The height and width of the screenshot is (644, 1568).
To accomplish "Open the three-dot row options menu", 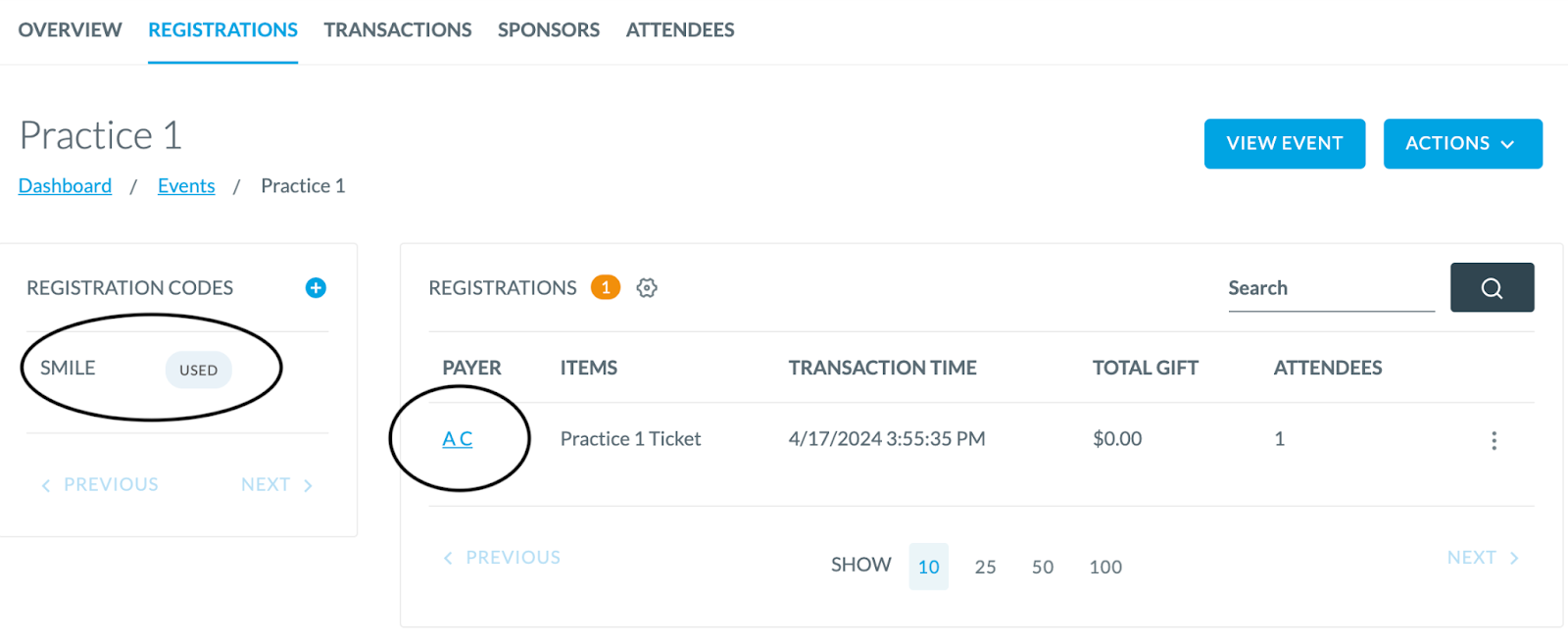I will [x=1494, y=440].
